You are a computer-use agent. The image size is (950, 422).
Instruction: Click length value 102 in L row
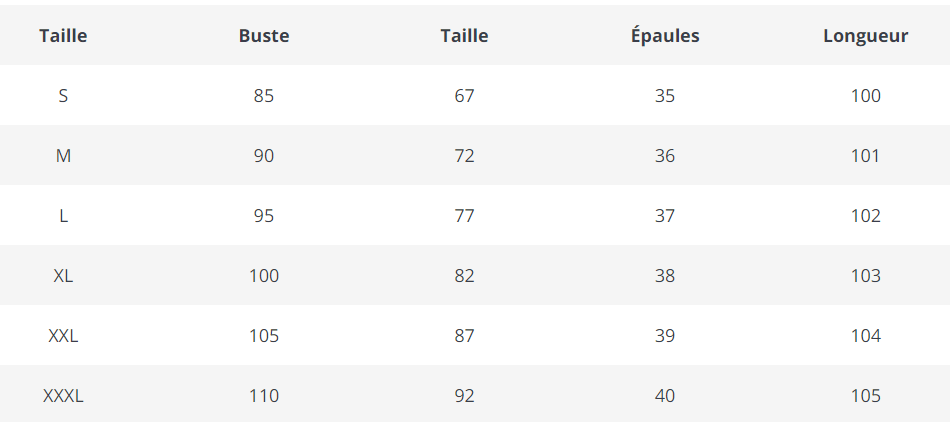[865, 216]
